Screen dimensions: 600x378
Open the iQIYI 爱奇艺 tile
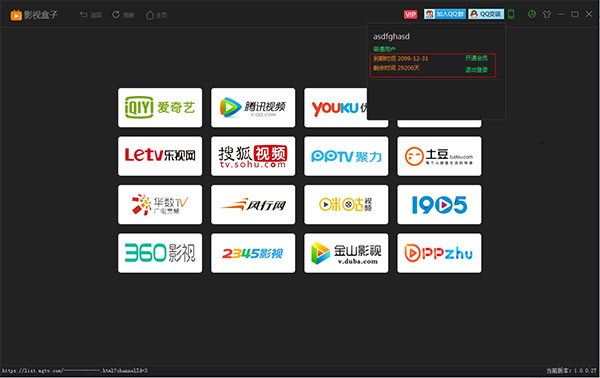point(160,108)
